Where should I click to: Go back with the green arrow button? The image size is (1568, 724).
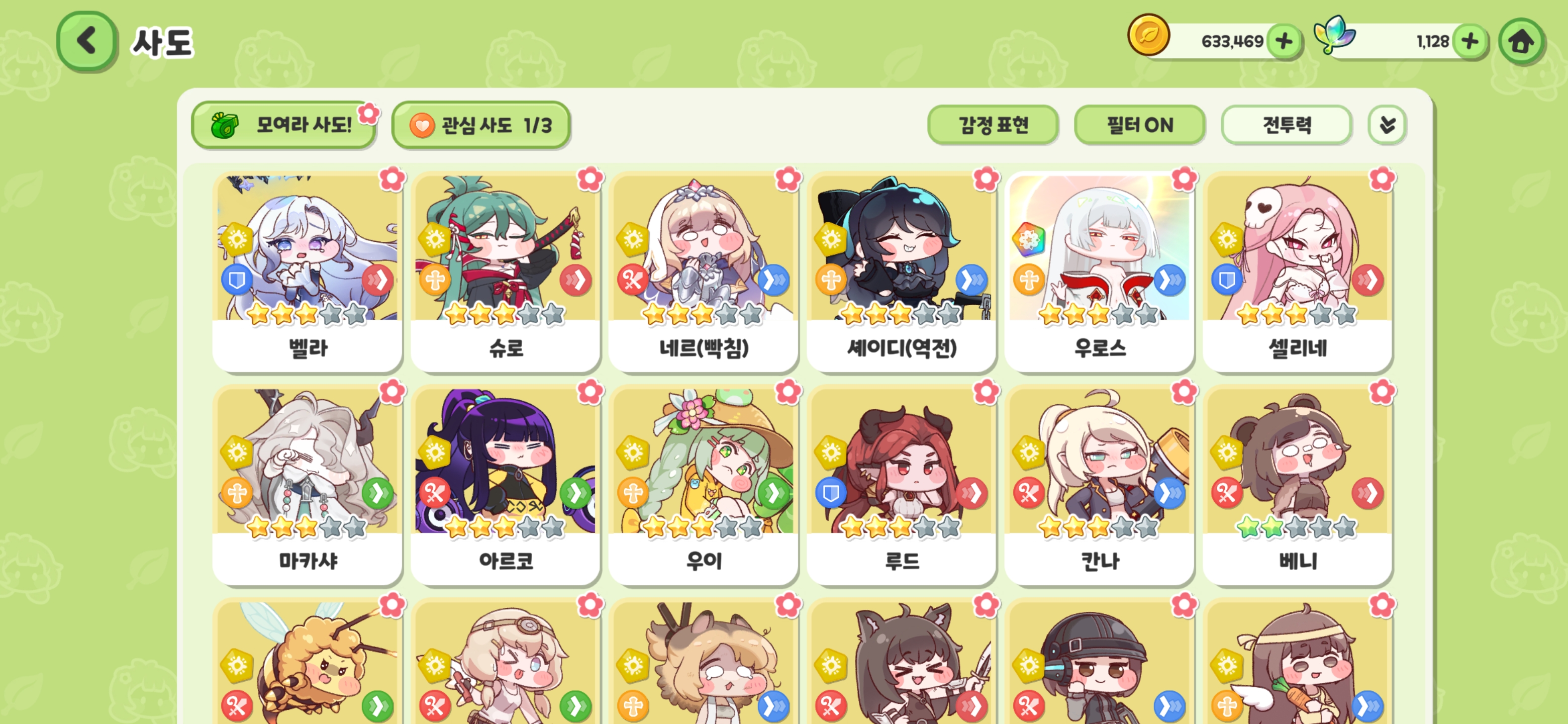tap(86, 42)
